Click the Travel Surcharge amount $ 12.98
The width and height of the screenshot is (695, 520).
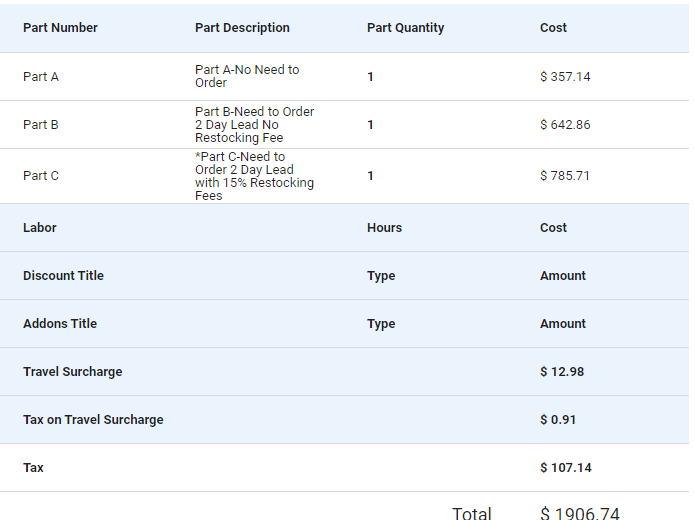point(562,371)
